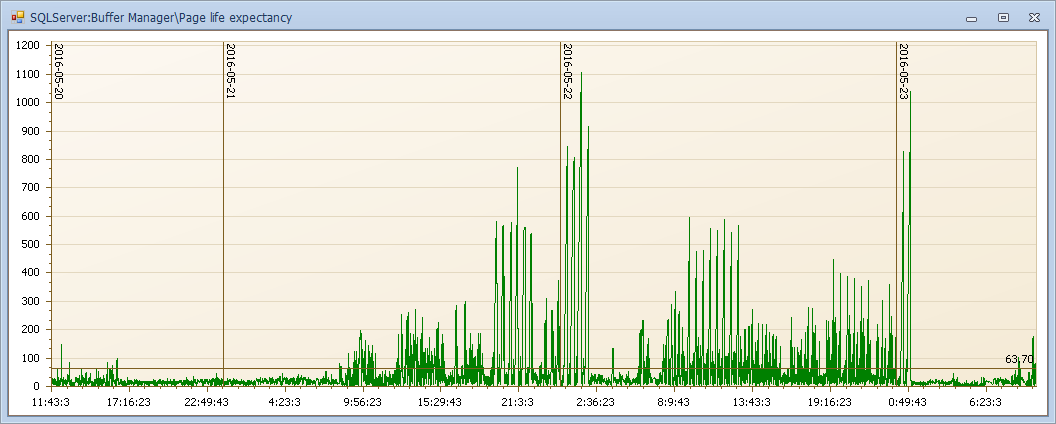
Task: Click the 22:49:43 time axis label
Action: pos(207,402)
